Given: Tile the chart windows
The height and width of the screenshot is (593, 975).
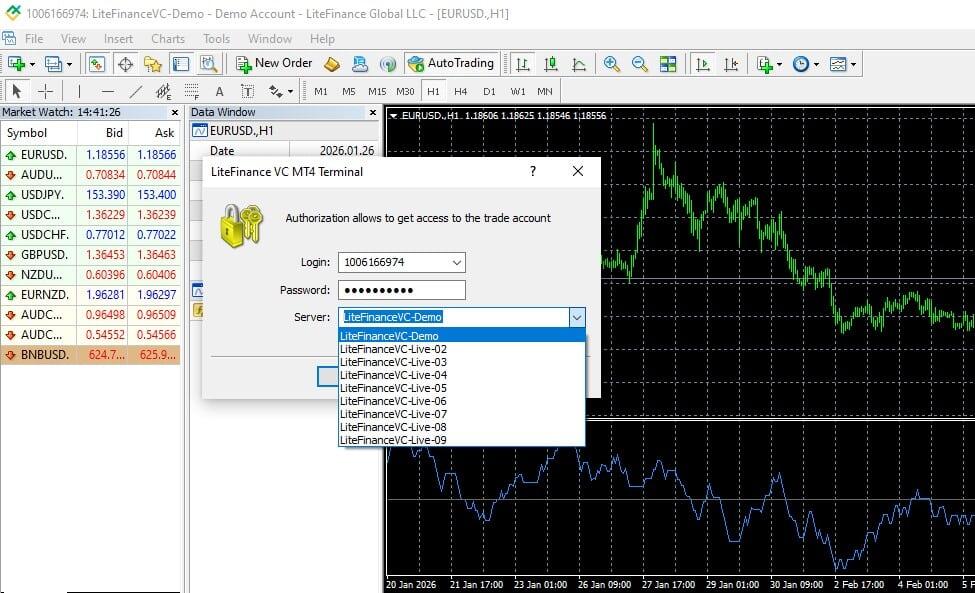Looking at the screenshot, I should coord(667,63).
